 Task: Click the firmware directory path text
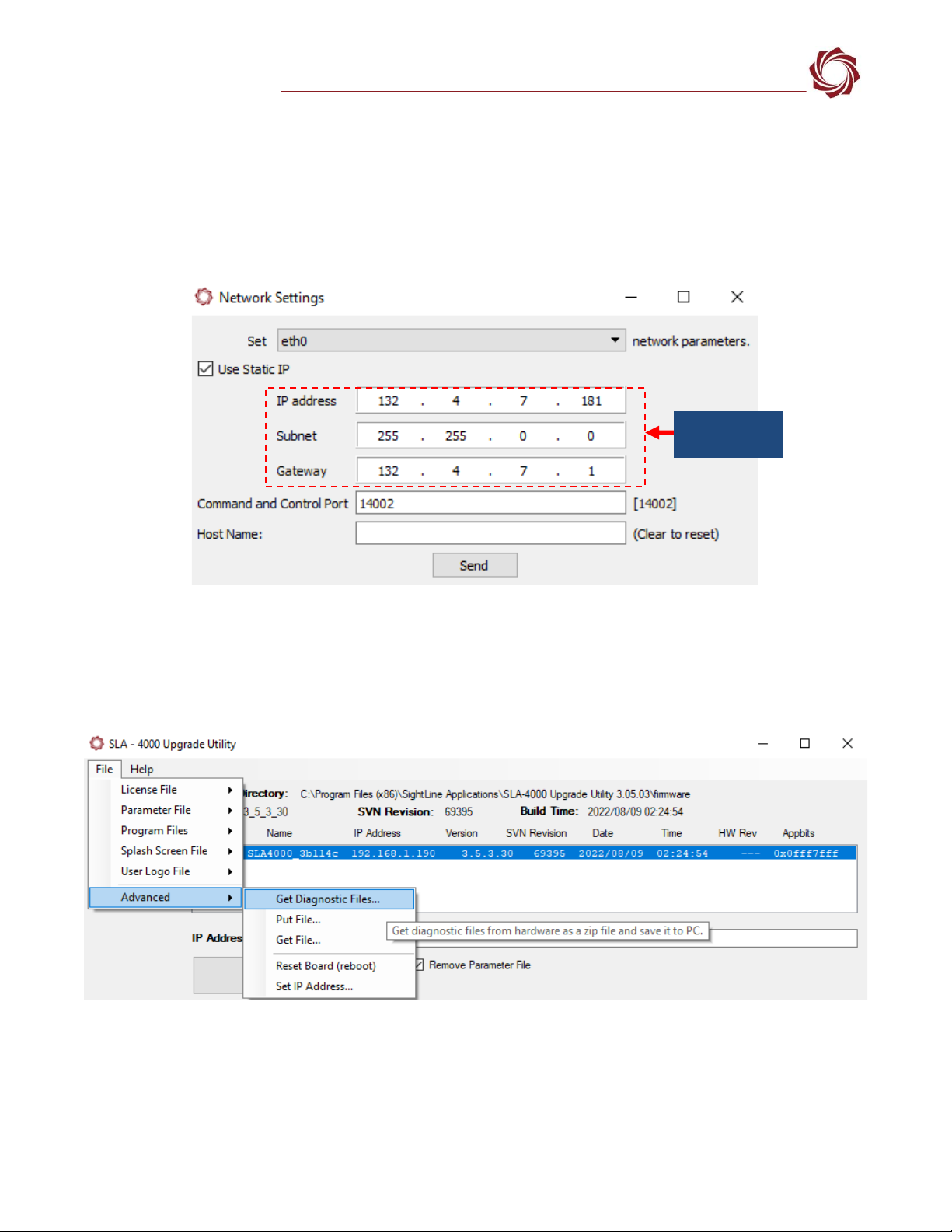495,794
